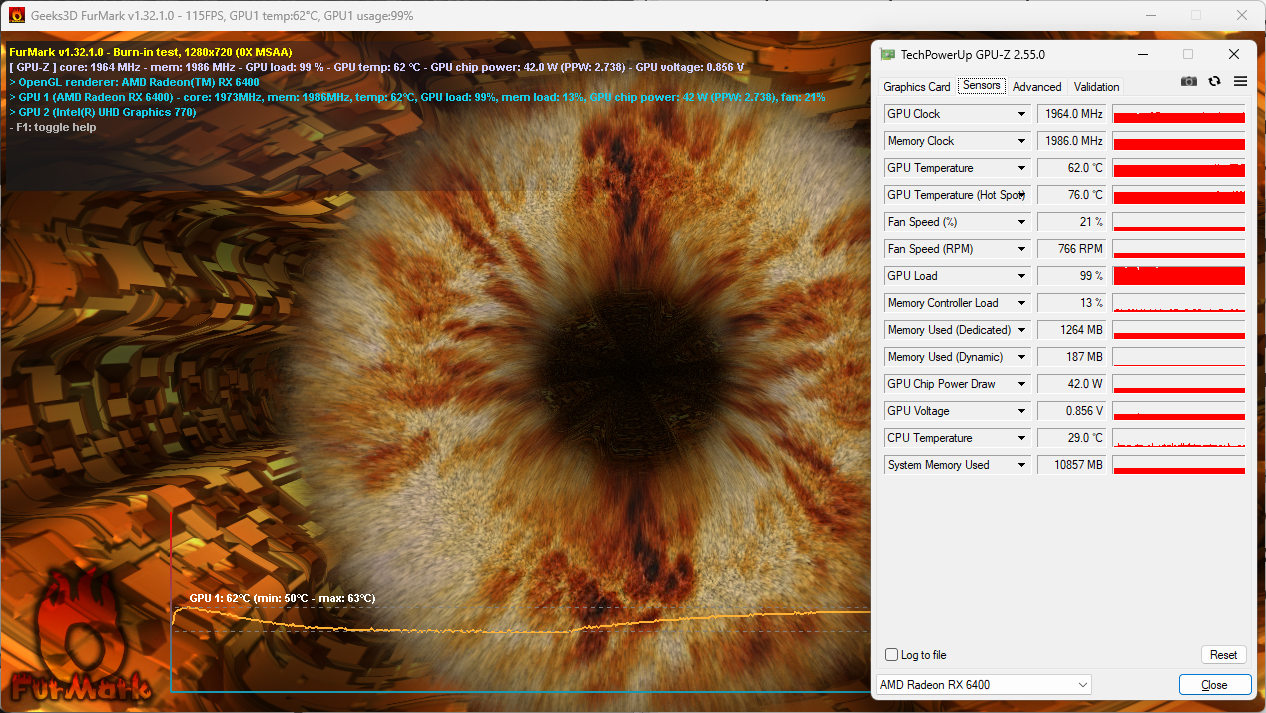This screenshot has height=713, width=1266.
Task: Click the 76.0 °C Hot Spot value
Action: pyautogui.click(x=1072, y=195)
